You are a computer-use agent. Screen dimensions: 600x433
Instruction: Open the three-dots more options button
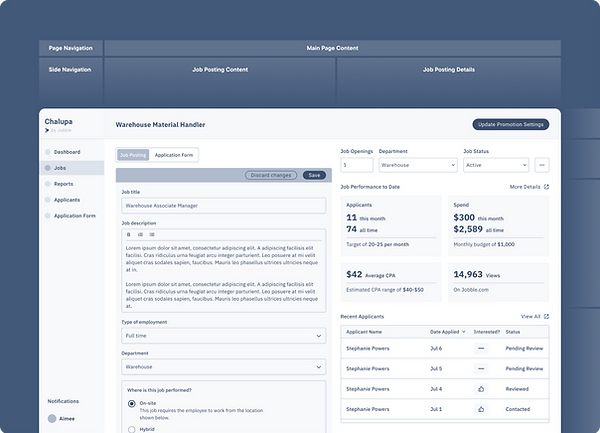coord(542,165)
